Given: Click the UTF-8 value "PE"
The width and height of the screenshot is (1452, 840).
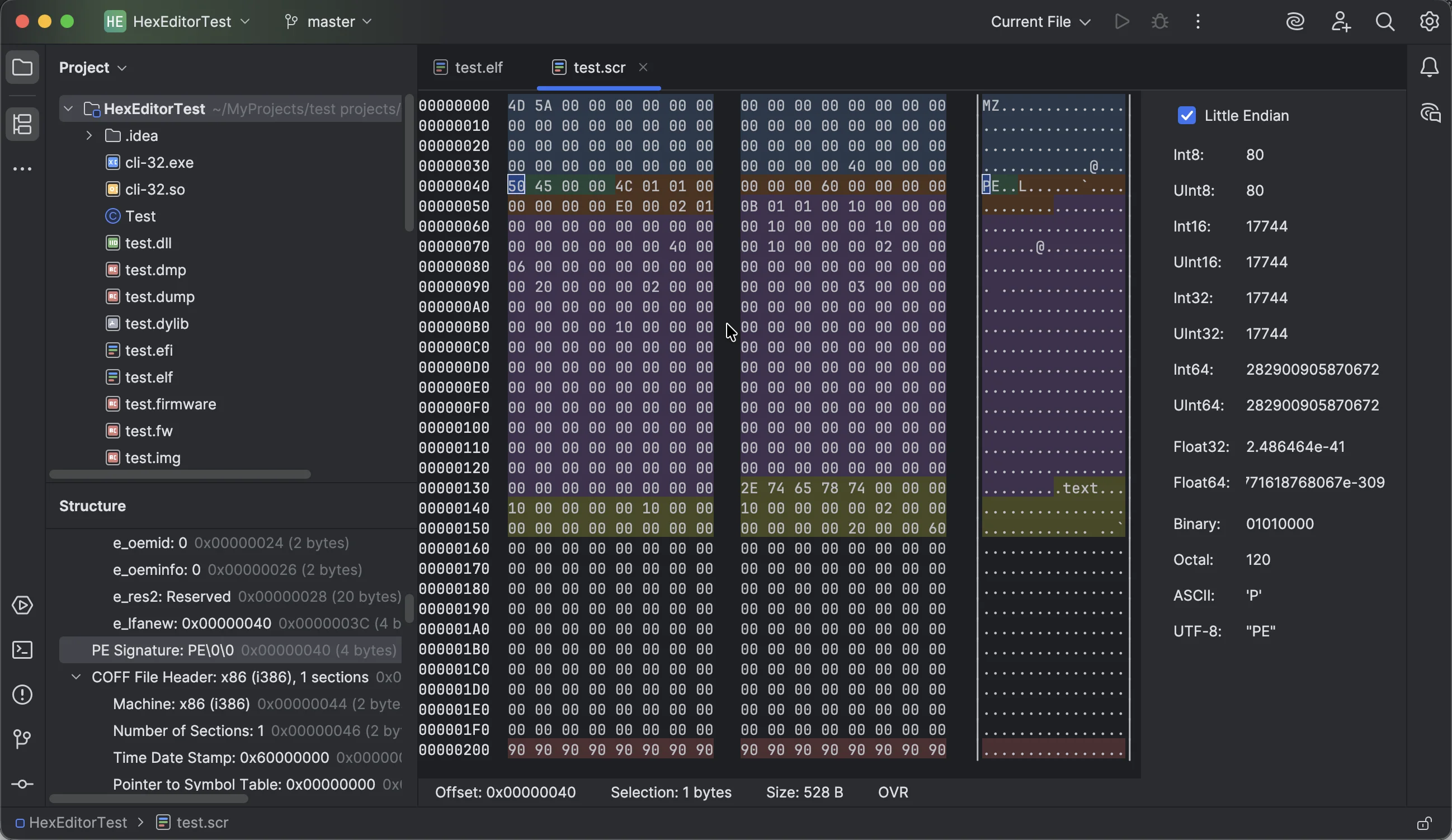Looking at the screenshot, I should 1261,631.
